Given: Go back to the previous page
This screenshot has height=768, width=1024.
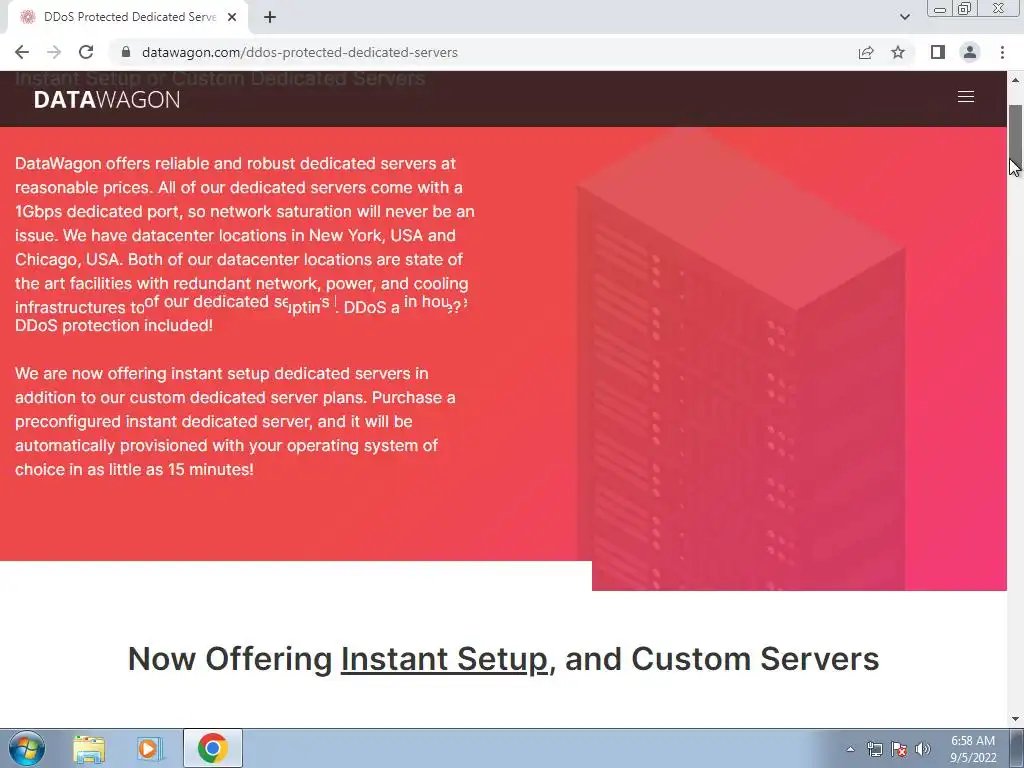Looking at the screenshot, I should 22,52.
